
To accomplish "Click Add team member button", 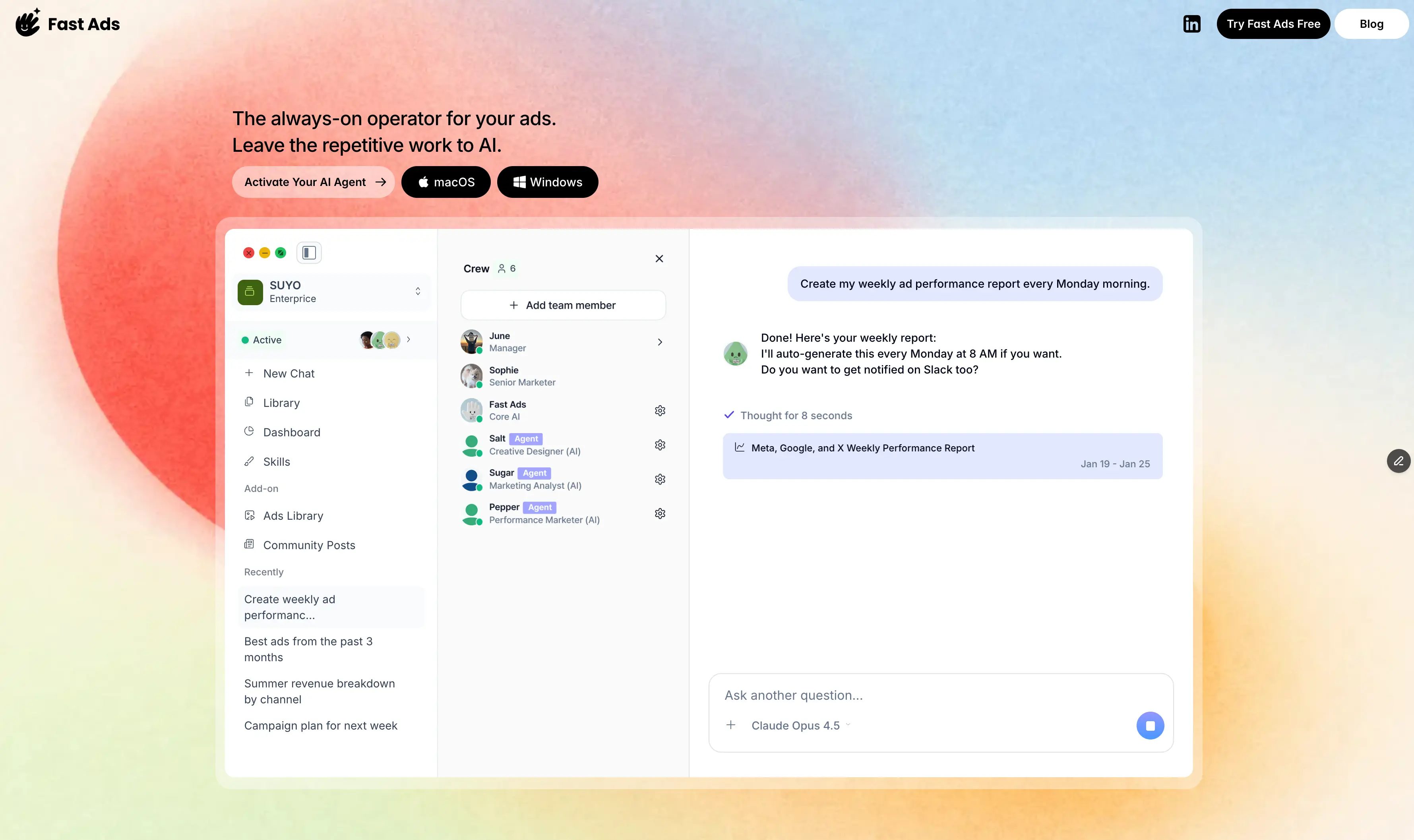I will (563, 305).
